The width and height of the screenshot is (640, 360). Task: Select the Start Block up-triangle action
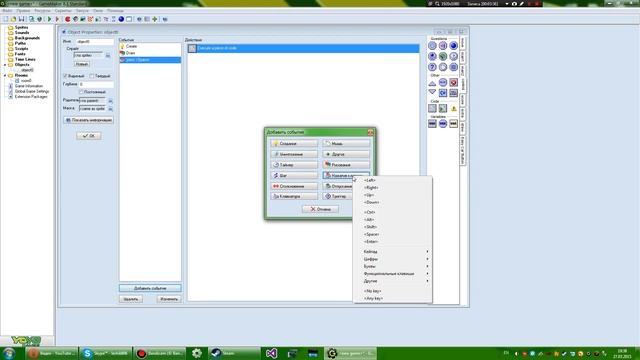432,83
